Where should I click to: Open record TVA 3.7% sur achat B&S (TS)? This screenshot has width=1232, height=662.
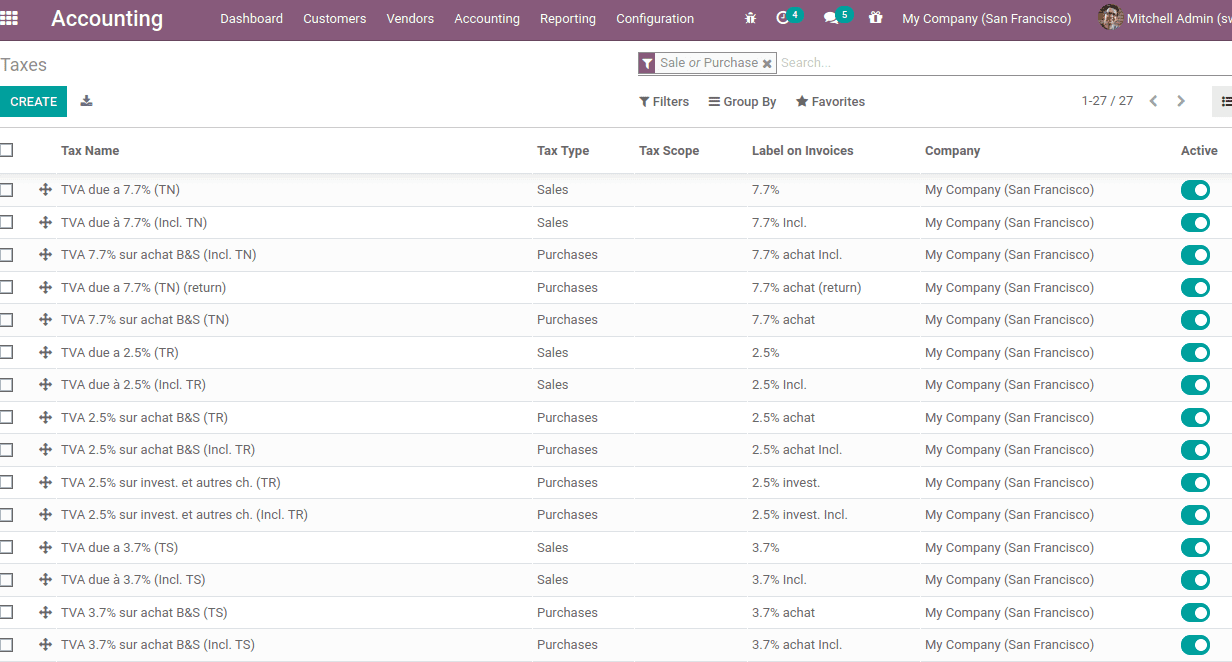tap(144, 612)
